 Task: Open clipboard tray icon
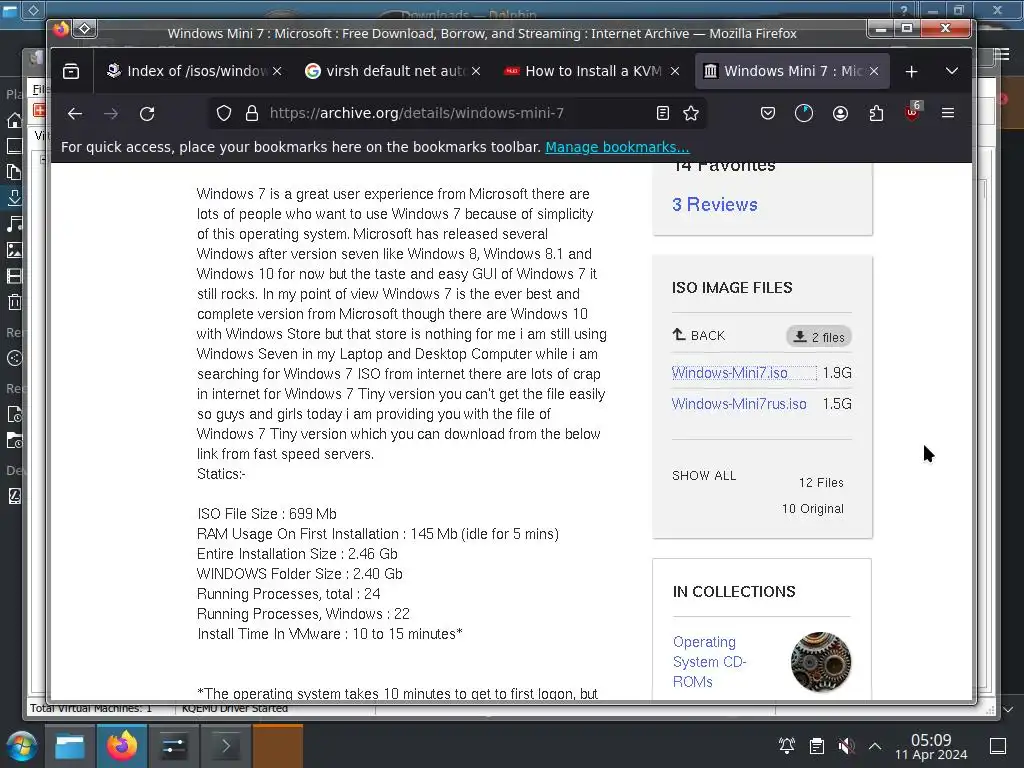pos(816,746)
